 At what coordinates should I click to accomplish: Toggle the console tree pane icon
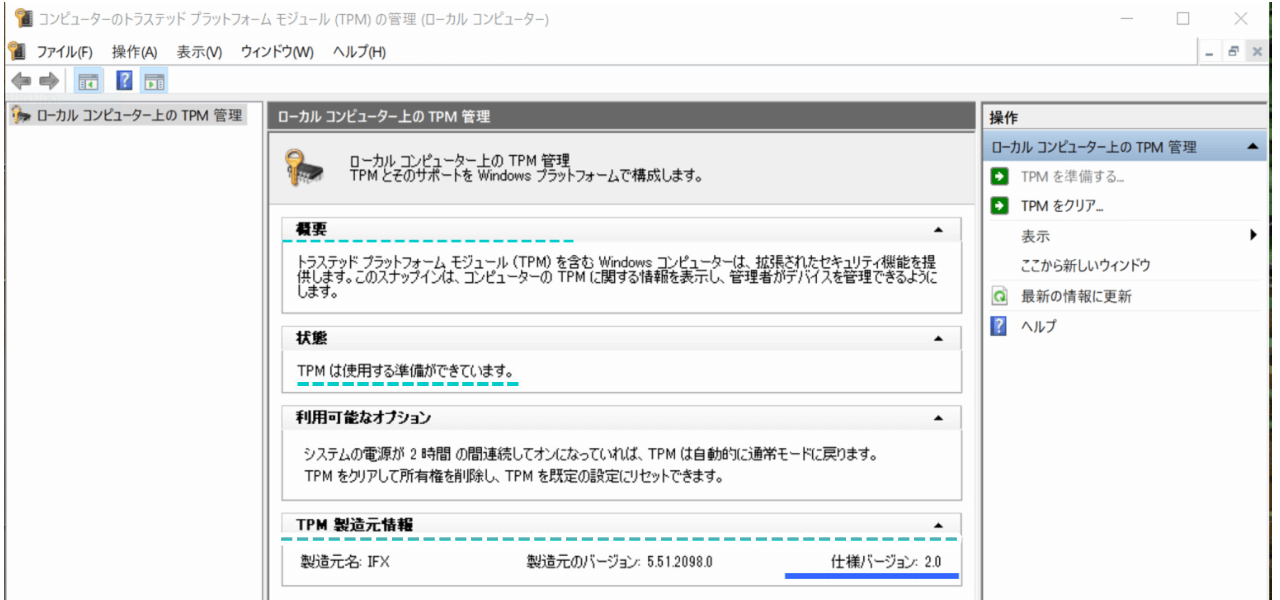pyautogui.click(x=88, y=81)
